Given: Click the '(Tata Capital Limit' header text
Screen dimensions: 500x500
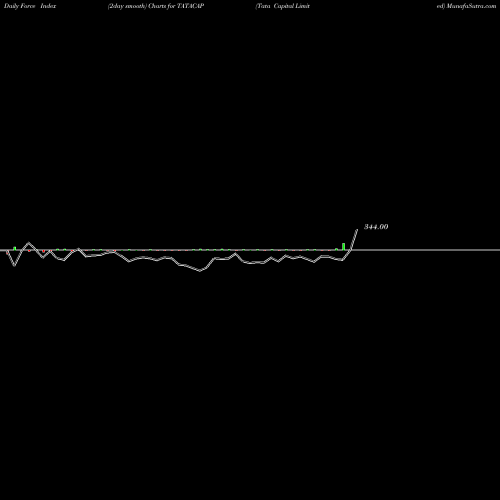Looking at the screenshot, I should [283, 6].
